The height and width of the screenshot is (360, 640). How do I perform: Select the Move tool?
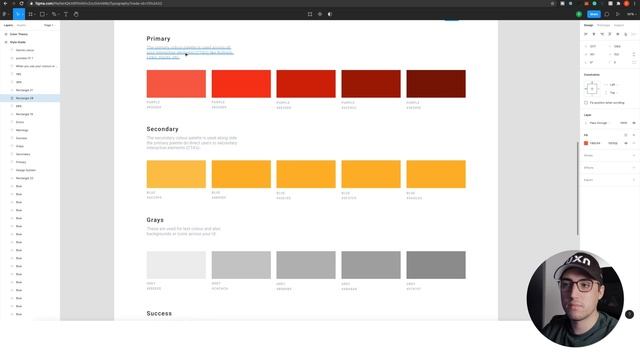pyautogui.click(x=18, y=14)
